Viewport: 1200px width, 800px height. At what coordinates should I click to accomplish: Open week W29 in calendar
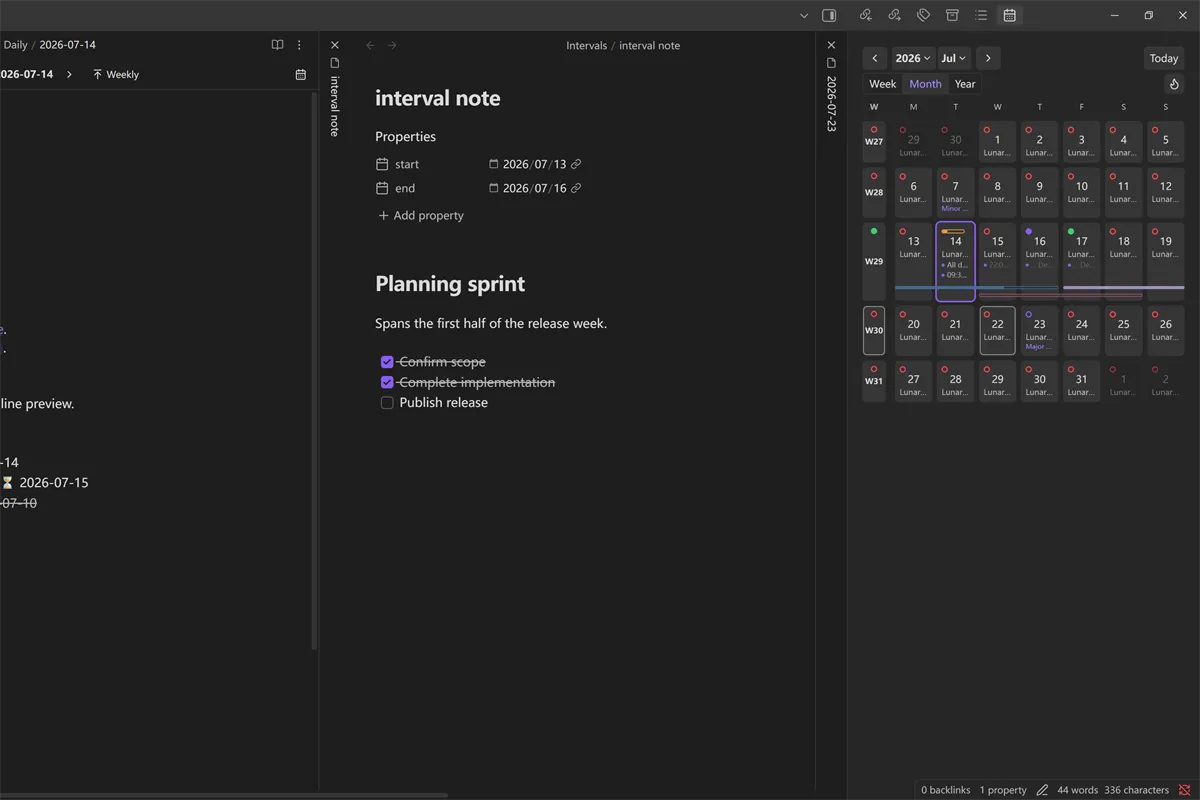(x=874, y=261)
